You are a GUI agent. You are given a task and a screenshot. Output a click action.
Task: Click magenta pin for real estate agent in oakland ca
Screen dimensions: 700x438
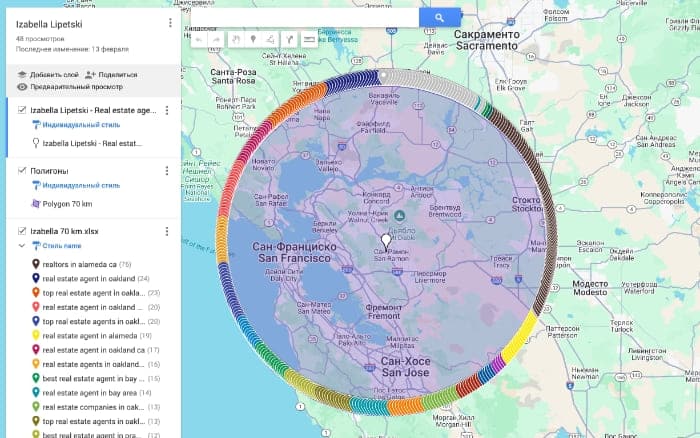pos(36,350)
